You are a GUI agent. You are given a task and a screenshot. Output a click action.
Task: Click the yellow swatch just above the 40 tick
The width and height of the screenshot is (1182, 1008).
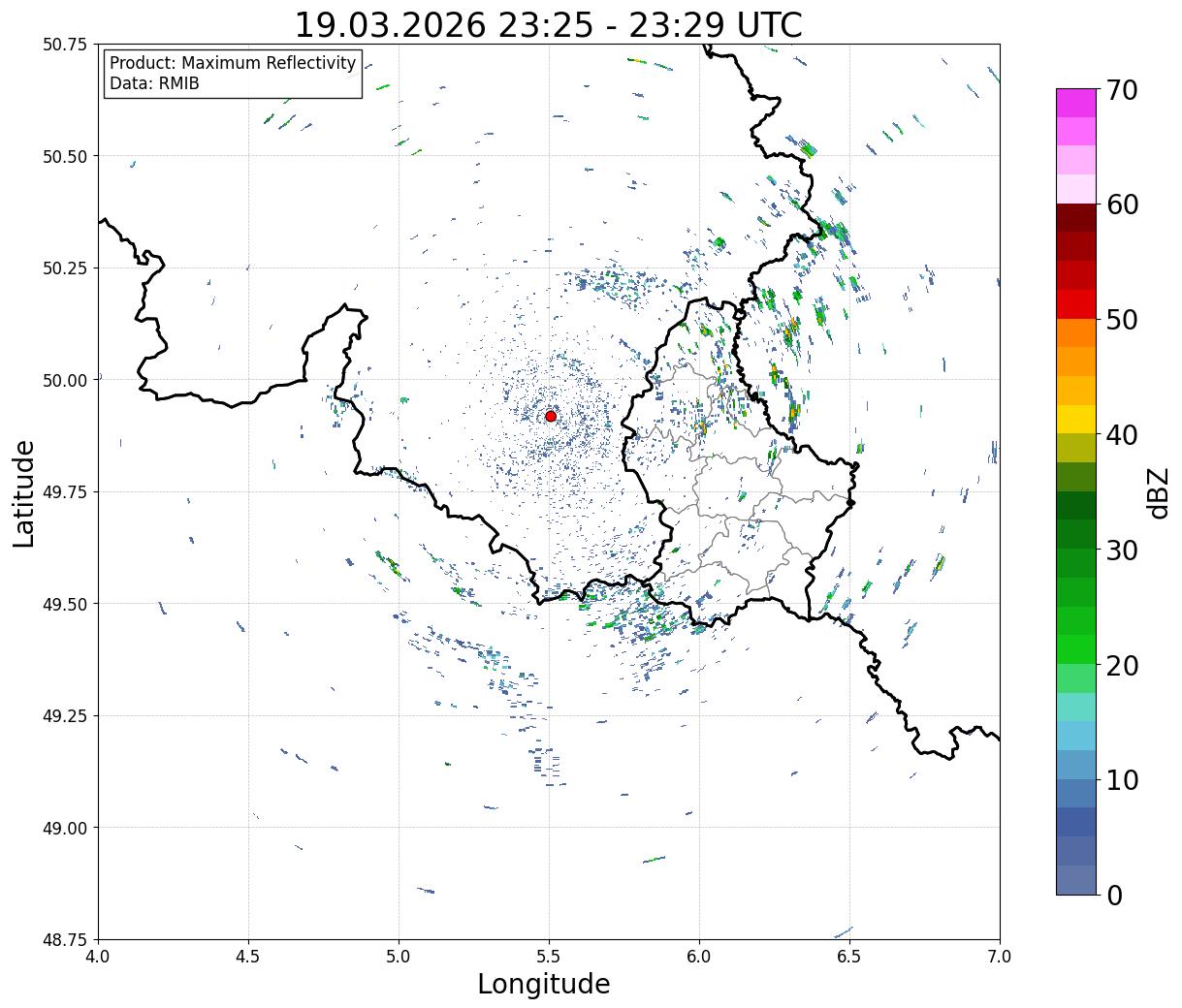(1076, 420)
